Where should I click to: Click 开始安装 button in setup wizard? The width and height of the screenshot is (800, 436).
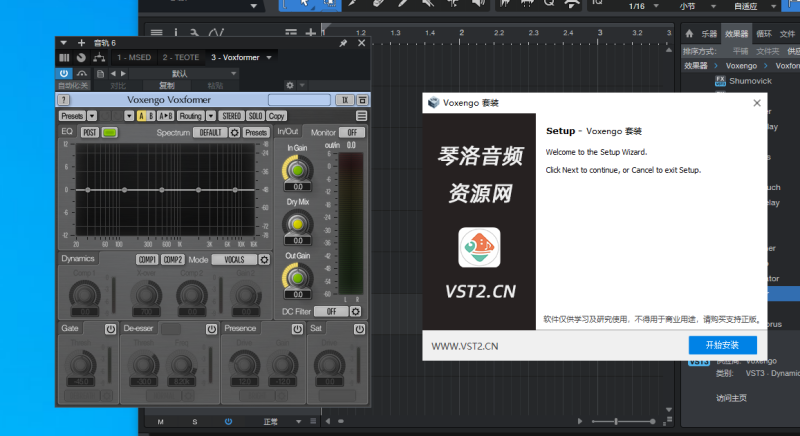tap(722, 345)
